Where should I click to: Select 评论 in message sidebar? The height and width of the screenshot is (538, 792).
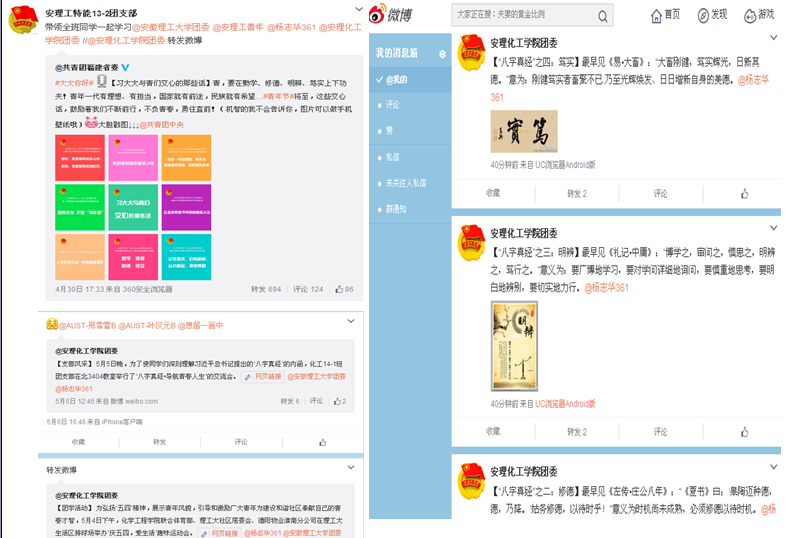click(392, 104)
